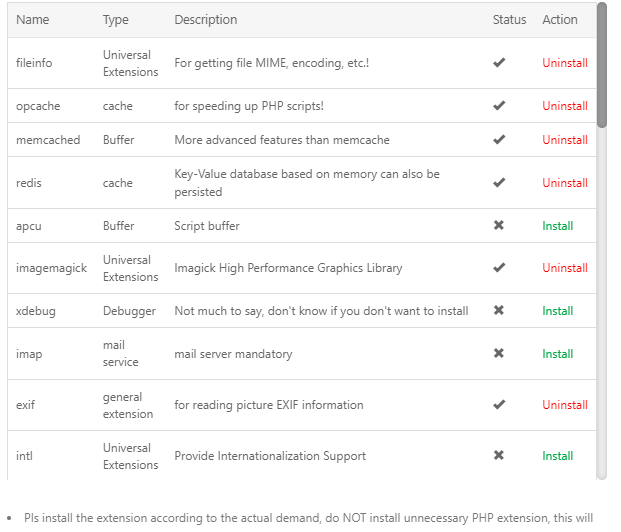The height and width of the screenshot is (532, 621).
Task: Click the imap not-installed cross icon
Action: coord(499,353)
